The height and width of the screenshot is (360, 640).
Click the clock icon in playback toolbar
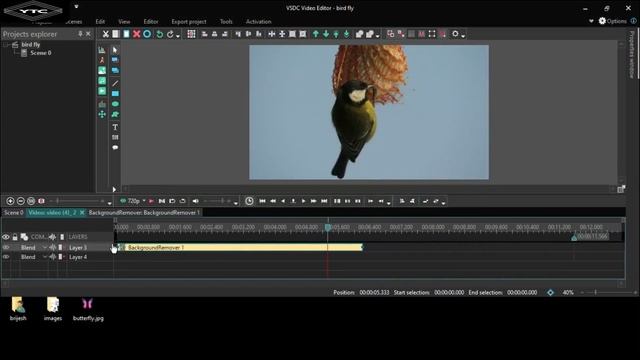pos(249,201)
